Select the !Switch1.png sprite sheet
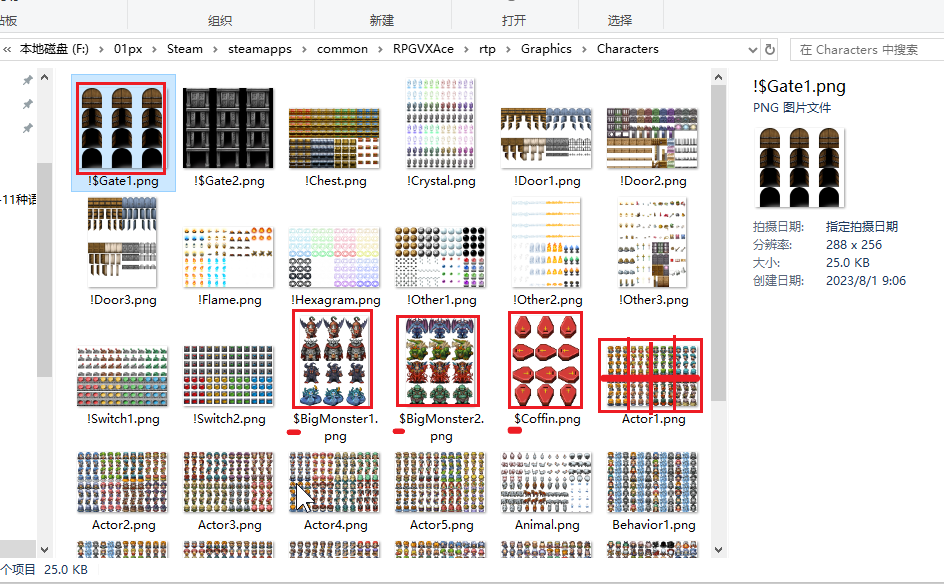The width and height of the screenshot is (944, 584). [x=122, y=376]
